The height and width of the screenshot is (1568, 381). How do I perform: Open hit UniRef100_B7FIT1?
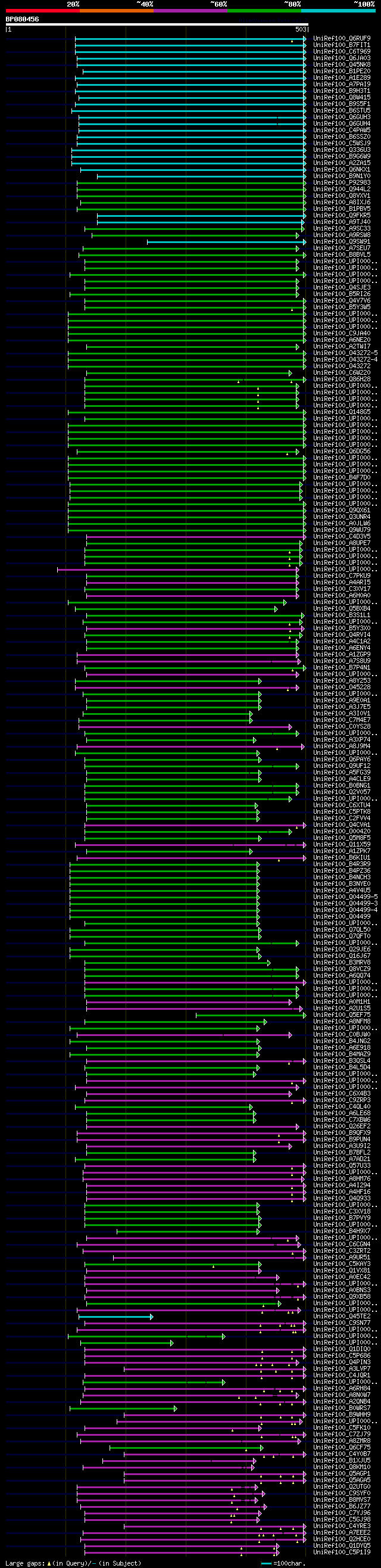[342, 45]
